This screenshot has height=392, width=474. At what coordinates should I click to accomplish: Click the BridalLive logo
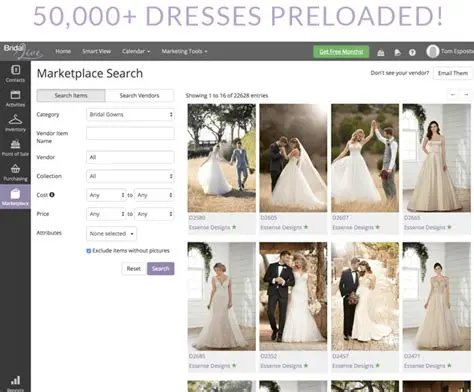click(x=23, y=51)
